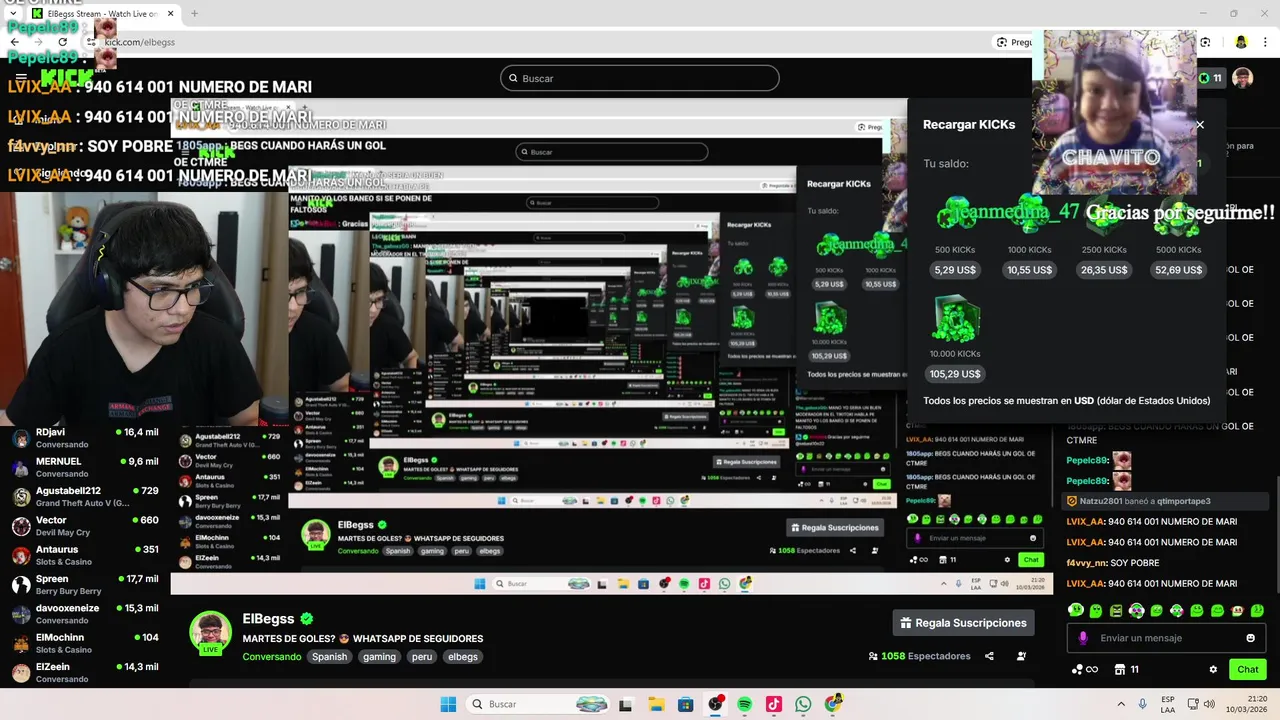The image size is (1280, 720).
Task: Reload the kick.com page
Action: pos(62,42)
